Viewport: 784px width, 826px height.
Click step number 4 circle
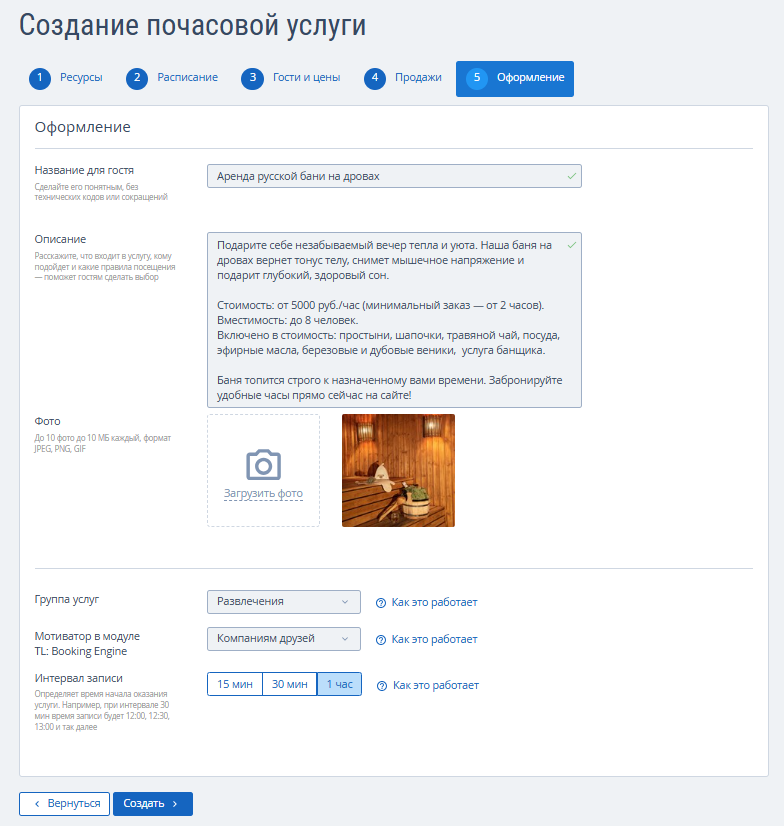tap(375, 78)
